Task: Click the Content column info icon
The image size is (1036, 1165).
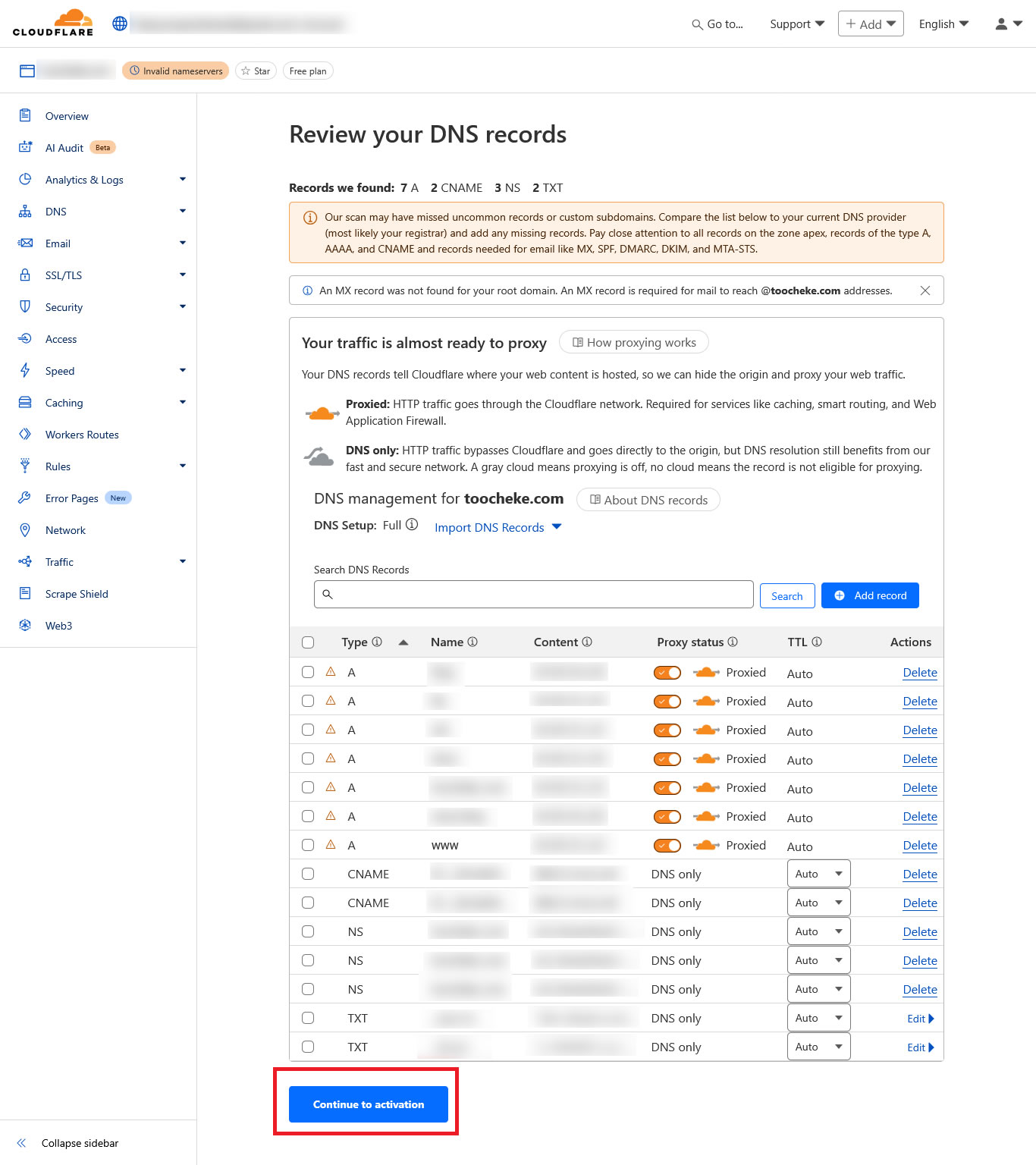Action: (587, 642)
